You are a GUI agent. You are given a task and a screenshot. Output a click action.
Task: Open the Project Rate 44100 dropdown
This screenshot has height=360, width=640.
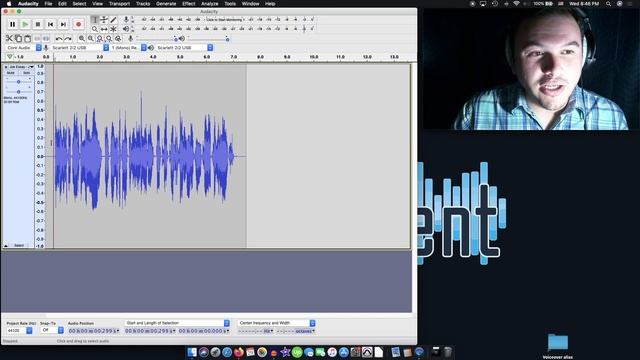(x=19, y=330)
